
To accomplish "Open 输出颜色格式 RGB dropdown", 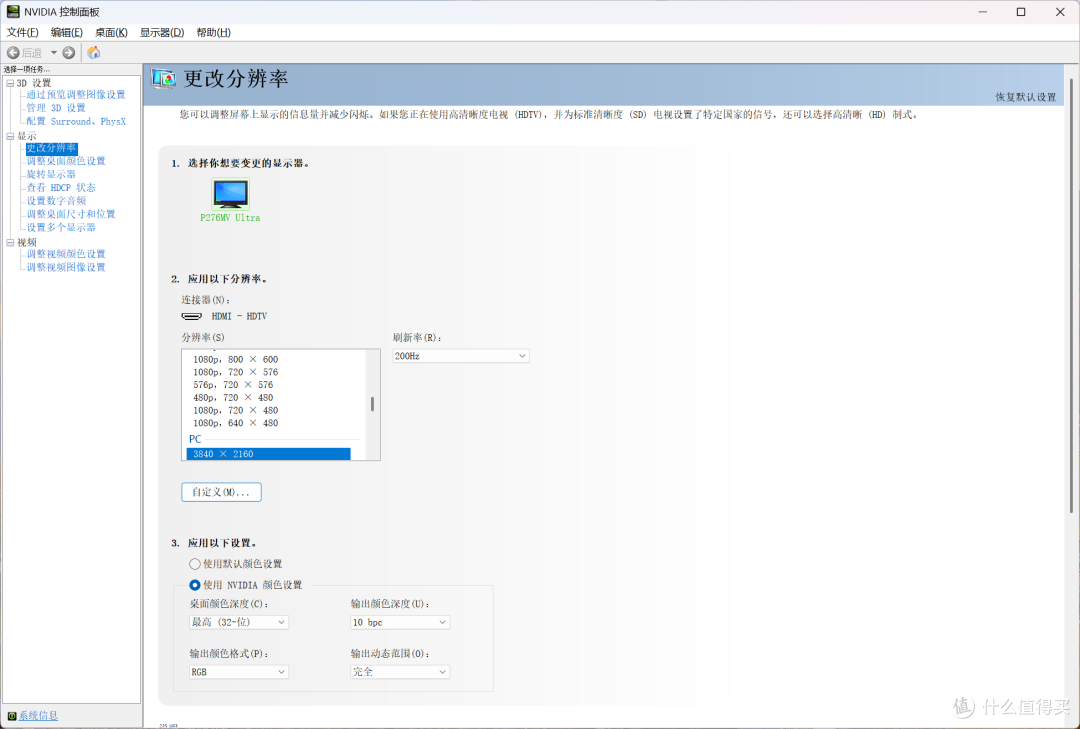I will (x=239, y=672).
